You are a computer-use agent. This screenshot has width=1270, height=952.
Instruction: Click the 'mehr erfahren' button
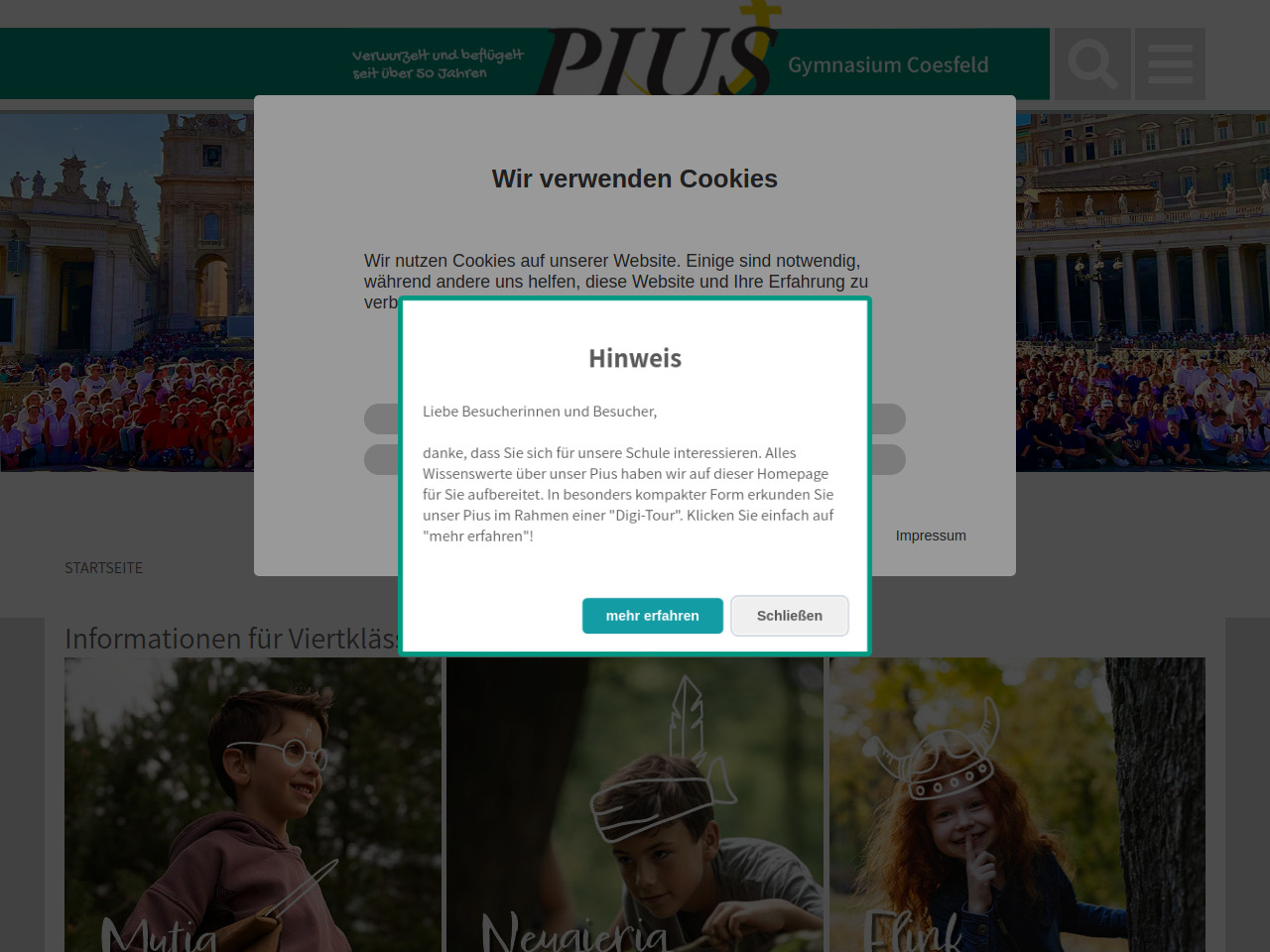click(x=653, y=616)
